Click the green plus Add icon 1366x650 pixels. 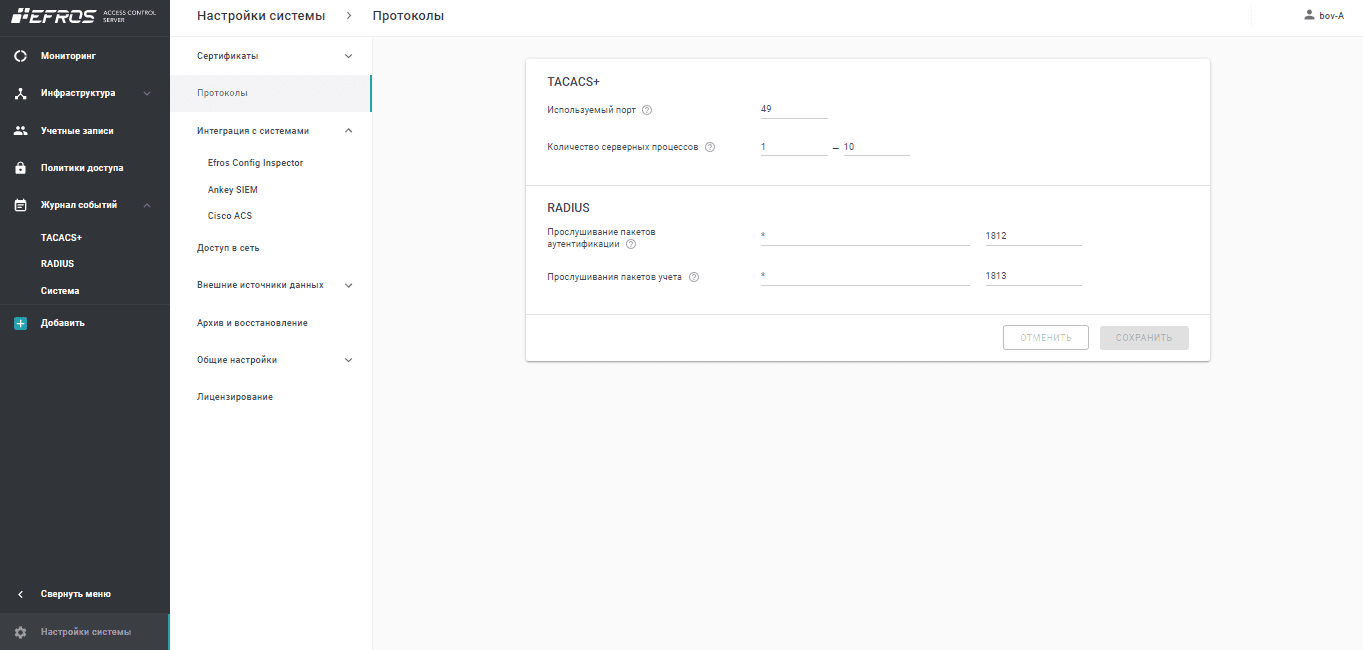tap(20, 323)
